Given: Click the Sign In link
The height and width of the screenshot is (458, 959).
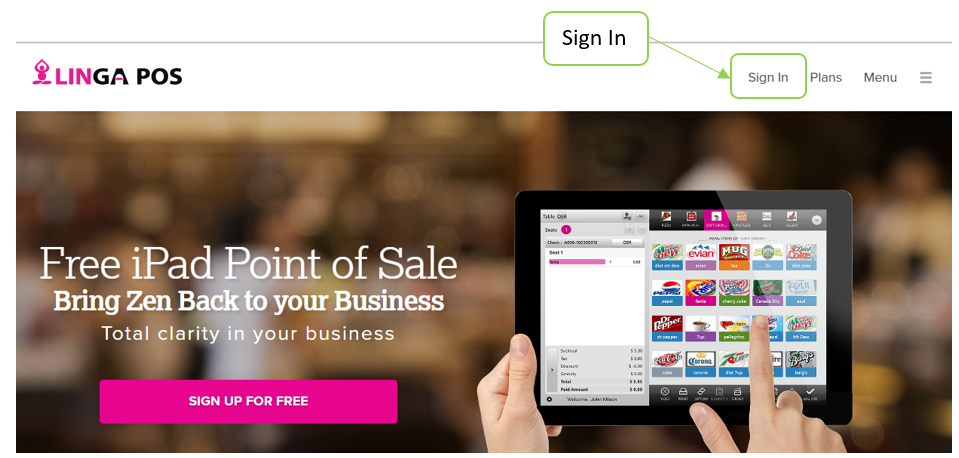Looking at the screenshot, I should (x=768, y=78).
